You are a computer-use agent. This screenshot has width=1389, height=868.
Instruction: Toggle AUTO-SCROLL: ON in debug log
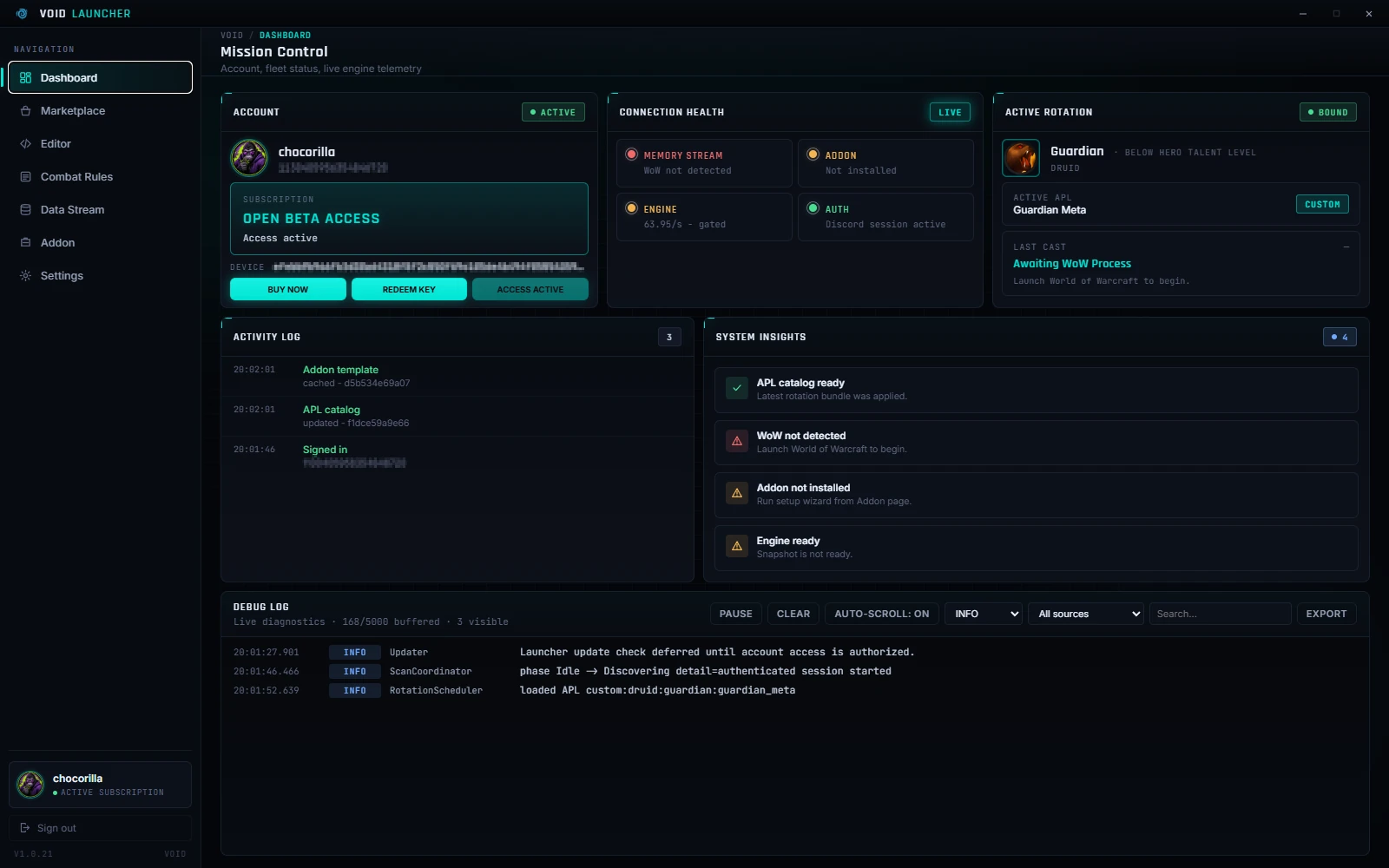click(882, 614)
